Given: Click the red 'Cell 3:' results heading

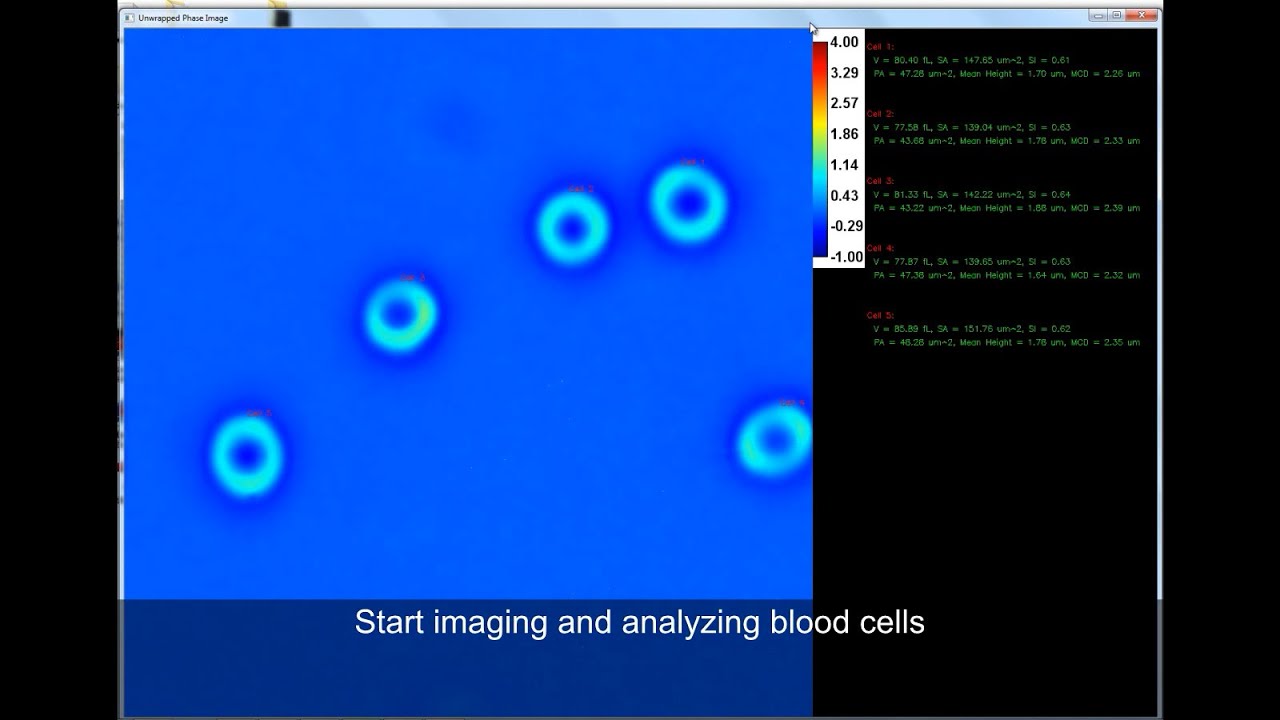Looking at the screenshot, I should tap(880, 181).
